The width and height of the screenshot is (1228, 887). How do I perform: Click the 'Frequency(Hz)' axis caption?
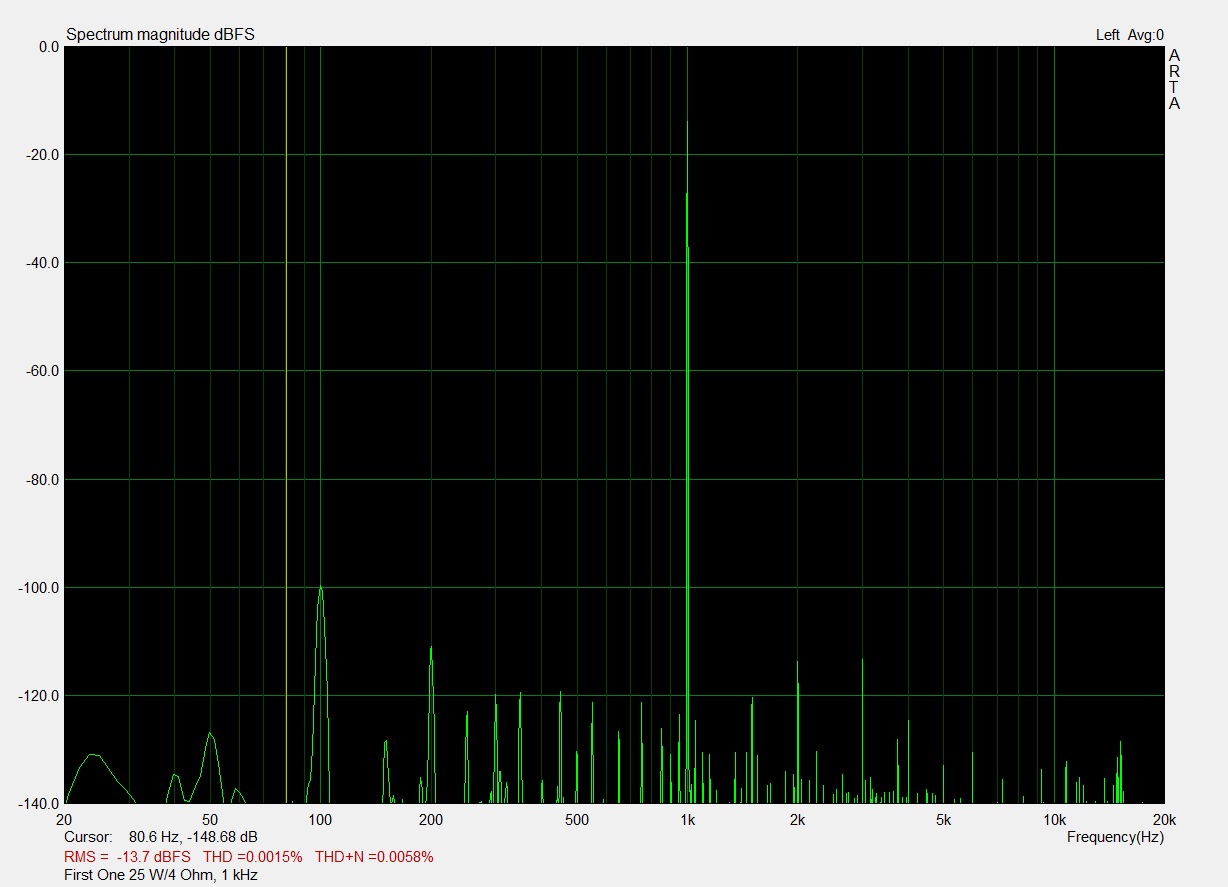click(x=1115, y=837)
